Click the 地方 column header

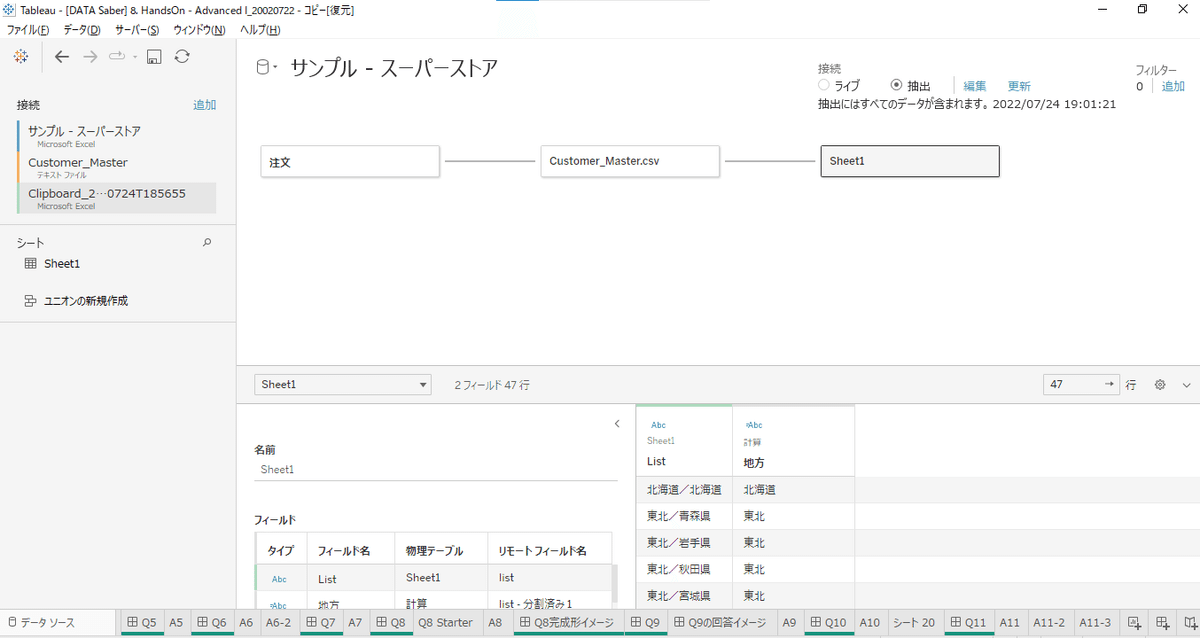793,440
